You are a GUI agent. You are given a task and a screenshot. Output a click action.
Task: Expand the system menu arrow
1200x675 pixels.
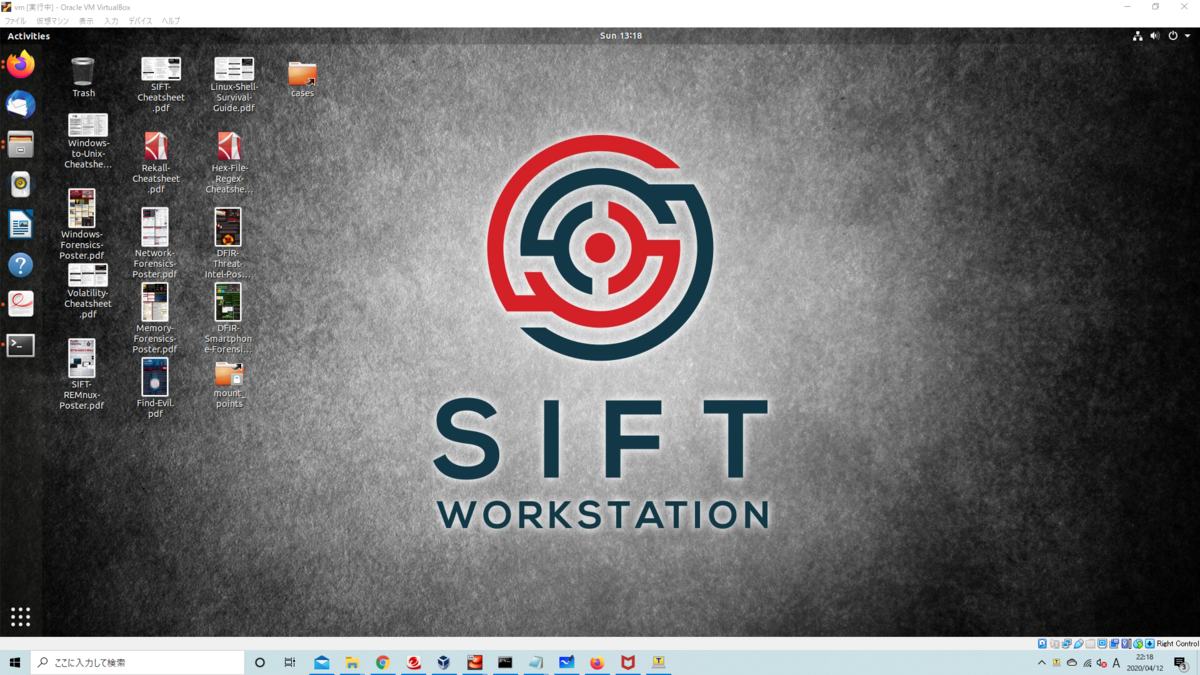point(1187,36)
